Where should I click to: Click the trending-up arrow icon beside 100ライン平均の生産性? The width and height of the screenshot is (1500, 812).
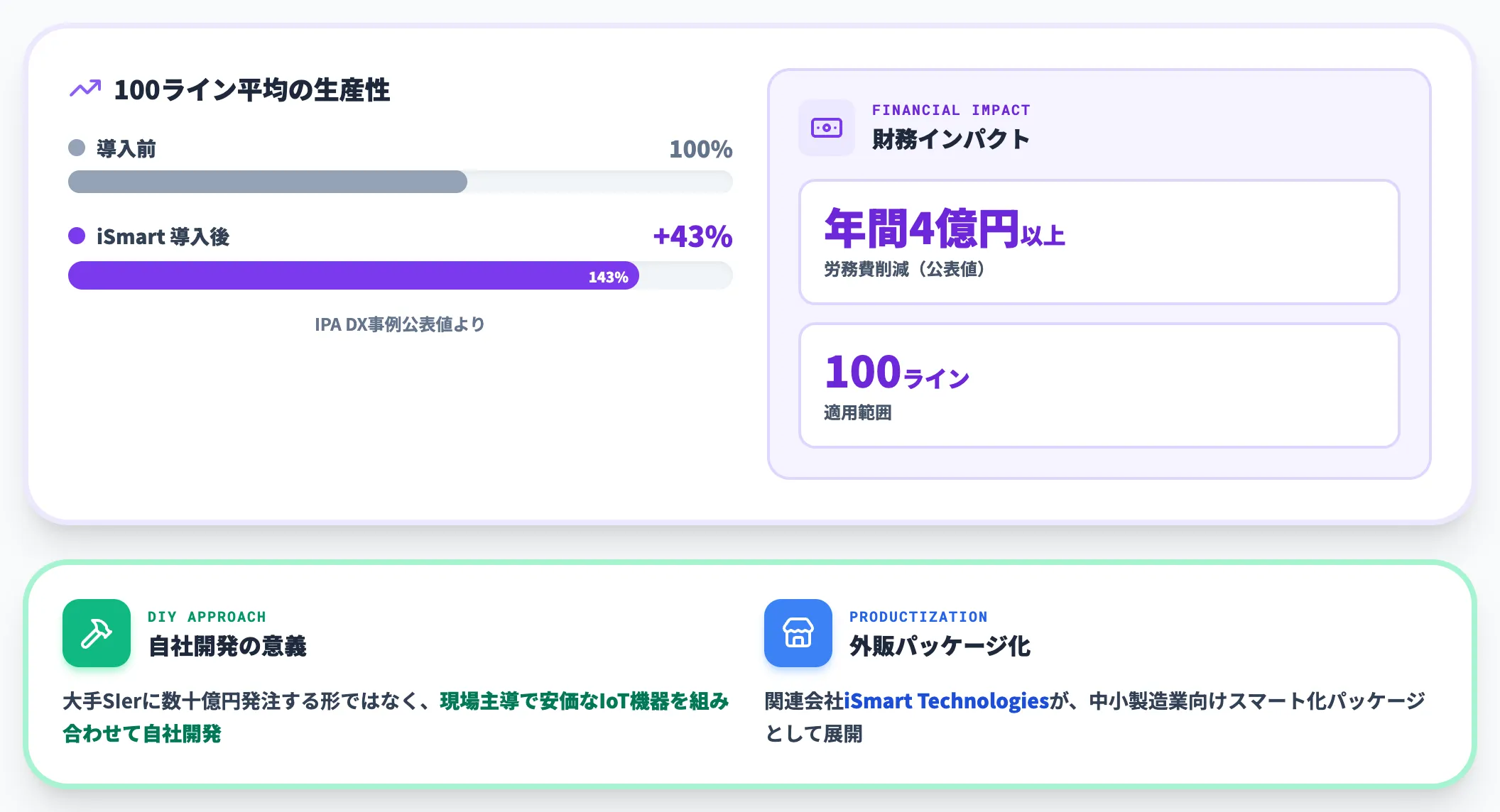(85, 89)
